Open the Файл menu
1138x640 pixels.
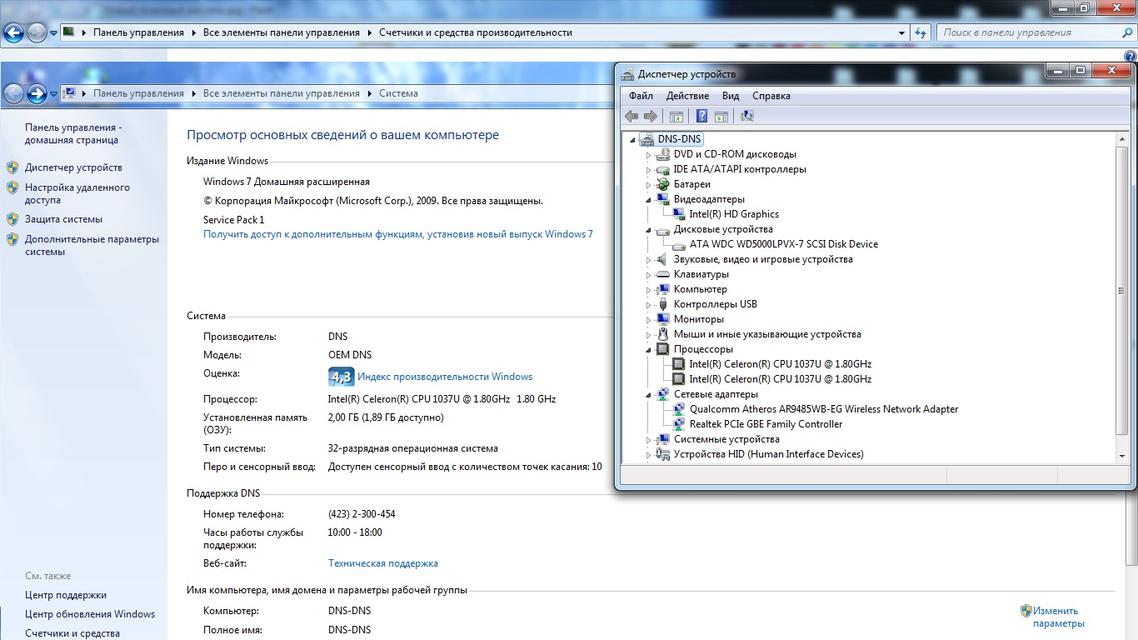(641, 96)
